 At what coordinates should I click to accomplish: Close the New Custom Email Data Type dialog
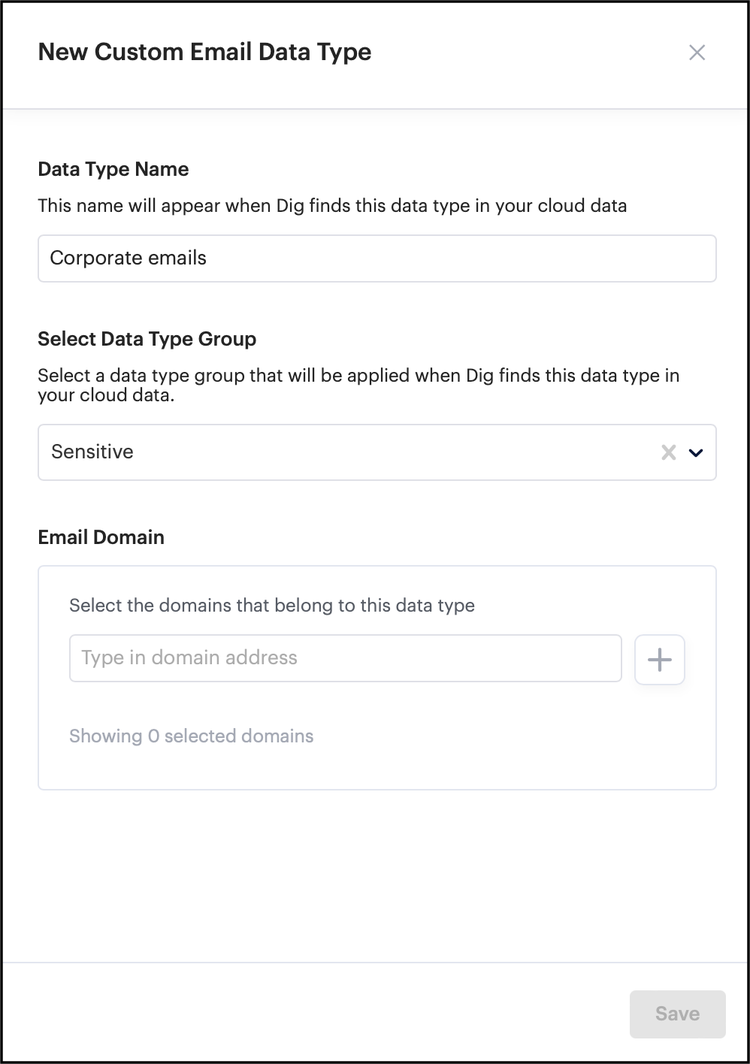point(697,53)
